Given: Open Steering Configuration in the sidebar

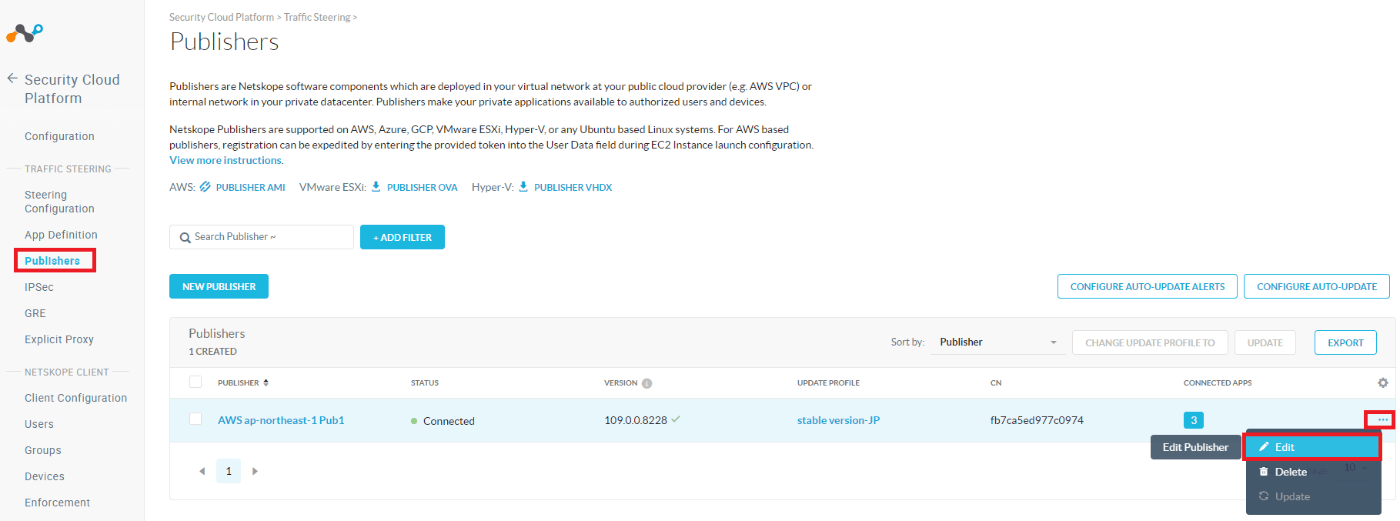Looking at the screenshot, I should coord(59,202).
